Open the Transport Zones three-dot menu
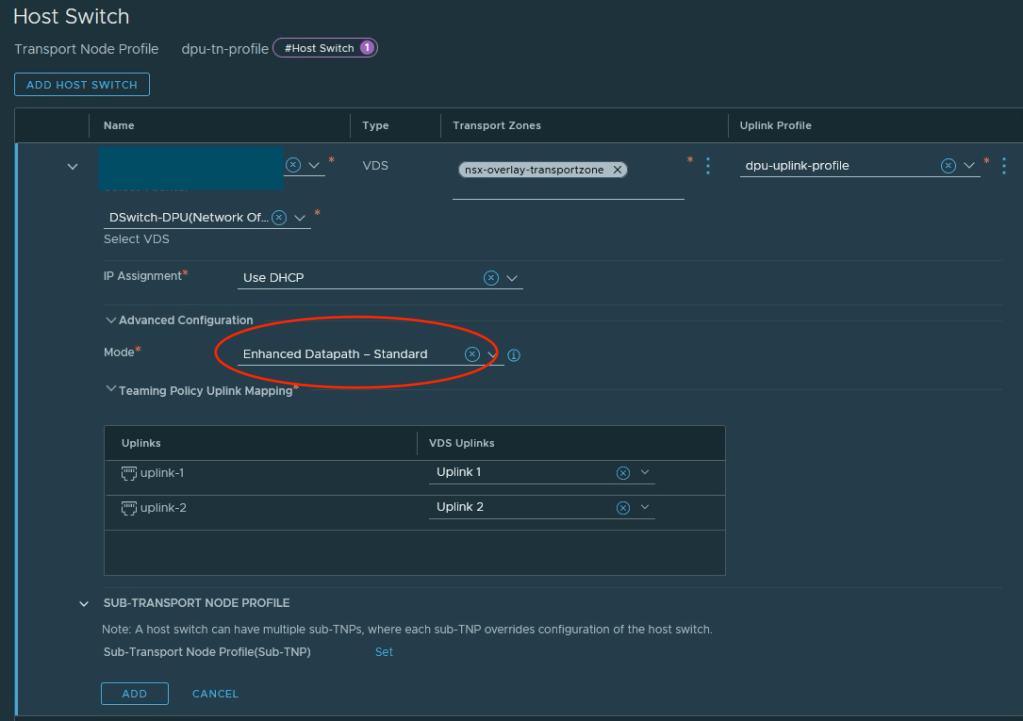1023x721 pixels. click(708, 166)
